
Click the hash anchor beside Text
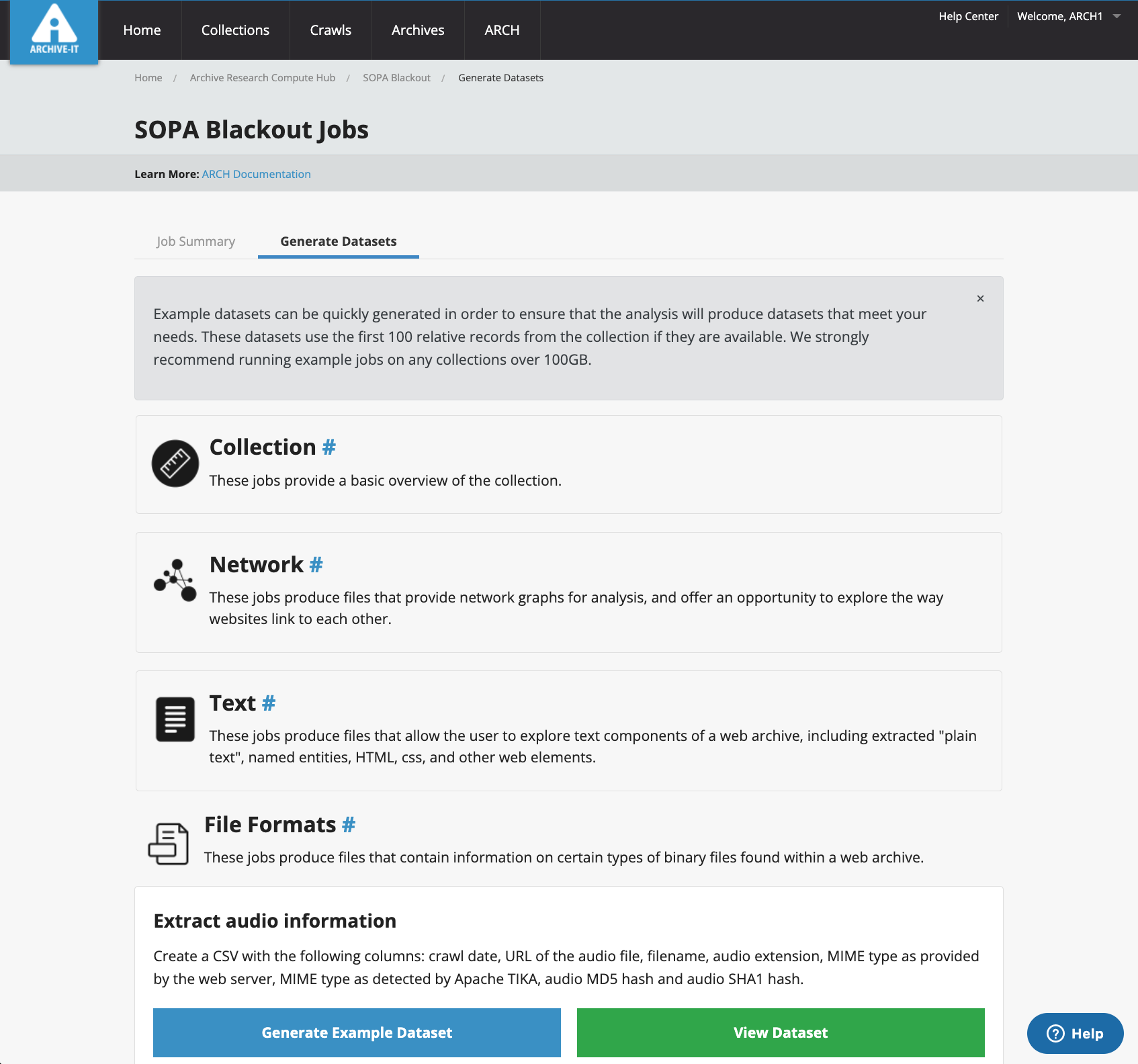coord(269,703)
